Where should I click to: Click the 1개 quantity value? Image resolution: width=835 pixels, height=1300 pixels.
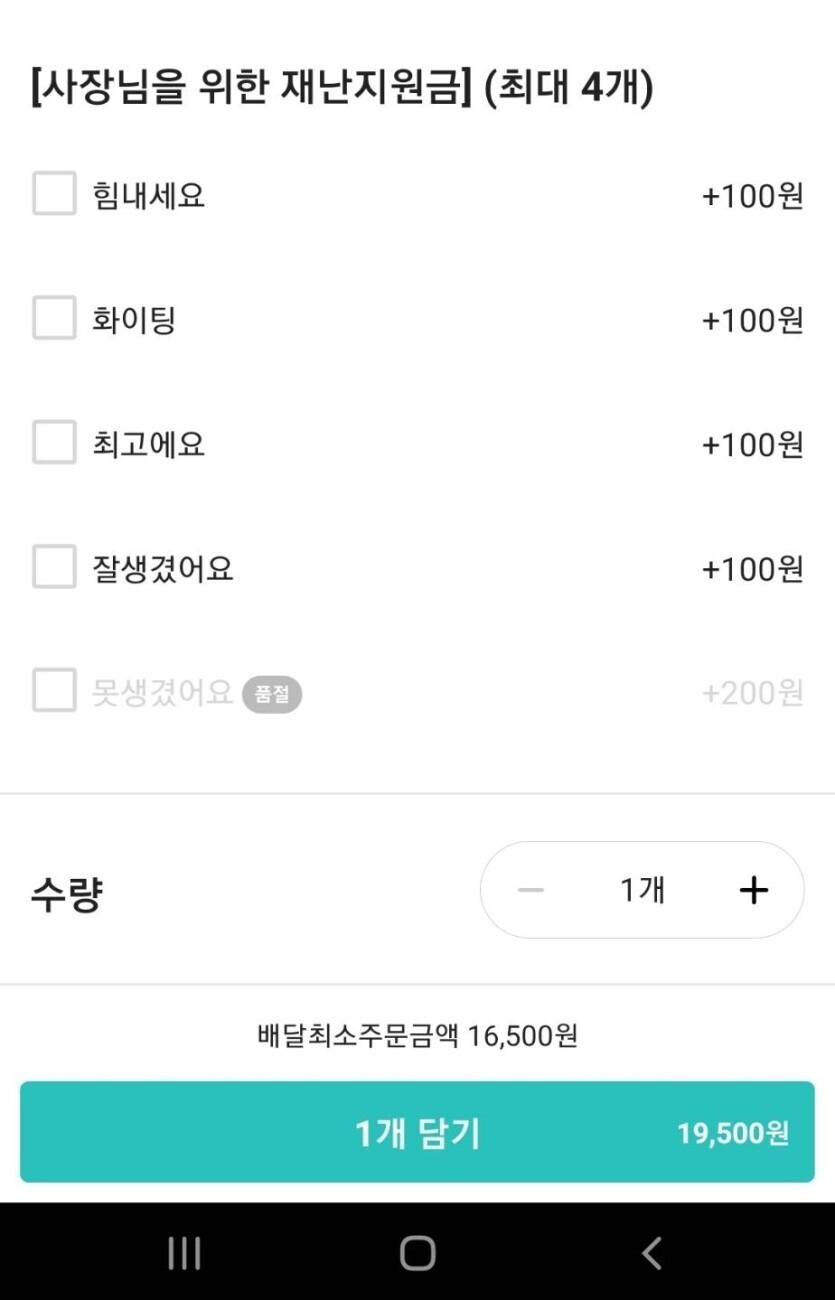(x=642, y=890)
